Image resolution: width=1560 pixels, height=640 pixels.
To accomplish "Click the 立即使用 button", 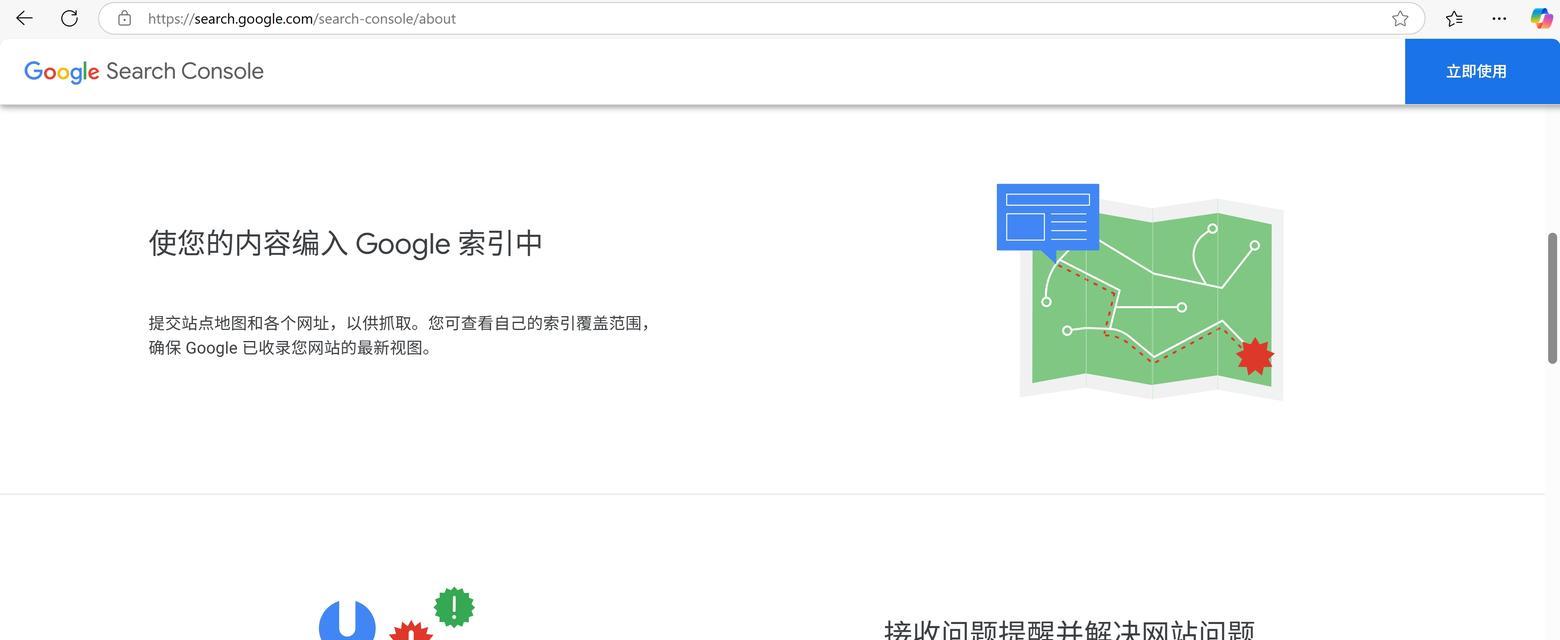I will (1482, 71).
